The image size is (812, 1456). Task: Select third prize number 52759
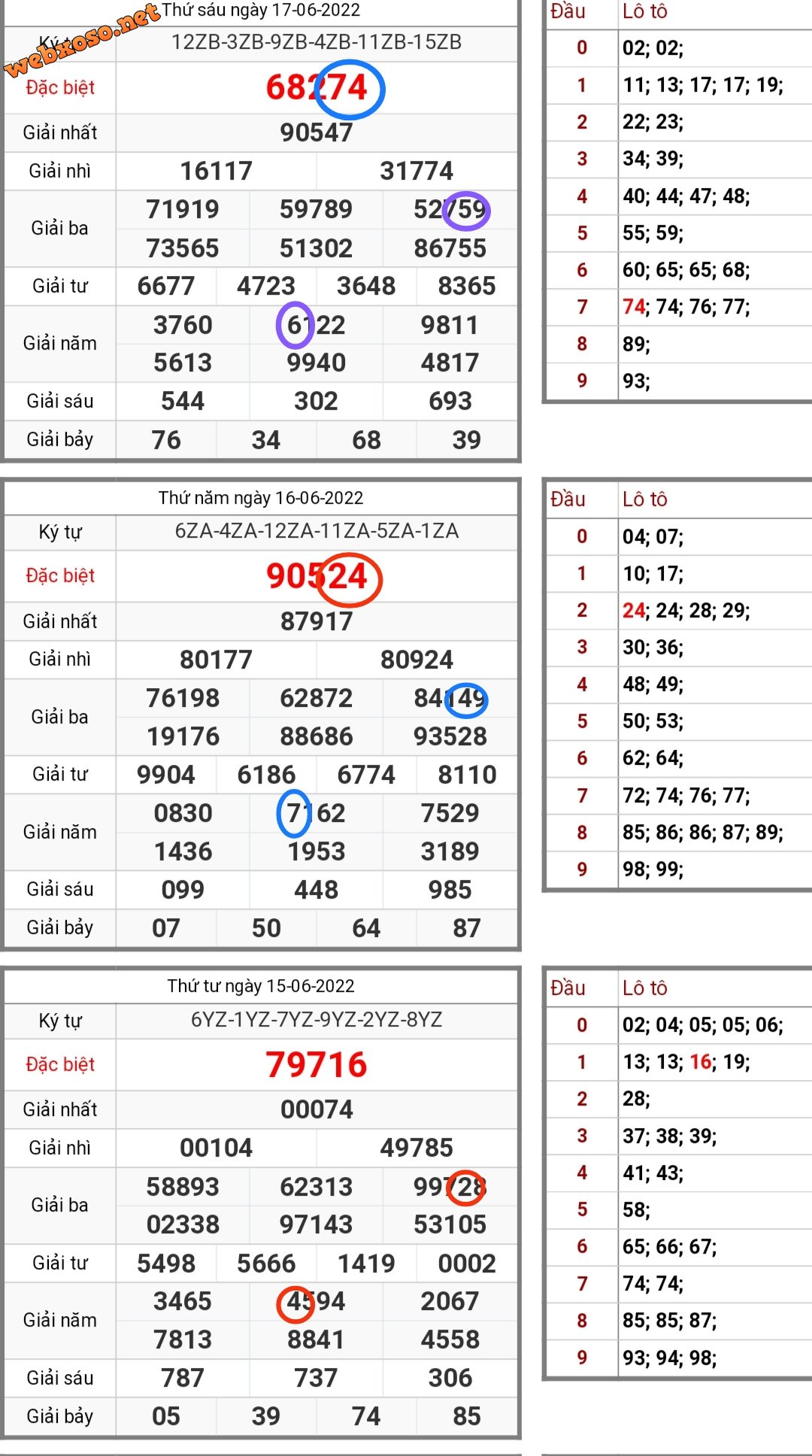point(450,209)
